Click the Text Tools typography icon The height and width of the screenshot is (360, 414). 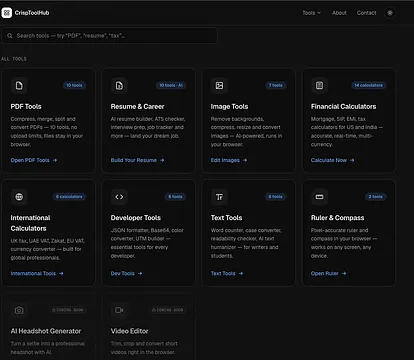[x=219, y=197]
